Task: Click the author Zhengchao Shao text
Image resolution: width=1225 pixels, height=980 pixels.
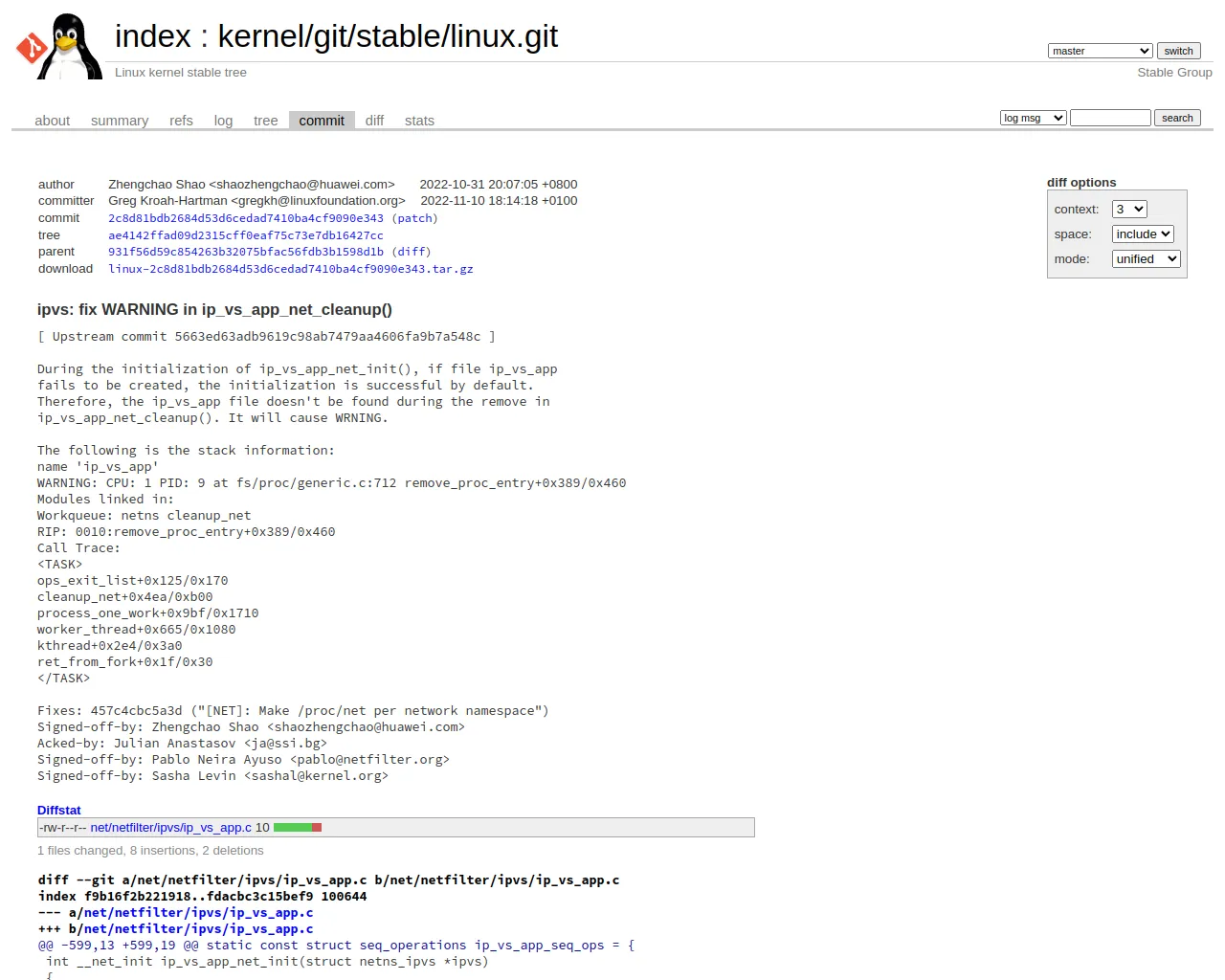Action: point(252,184)
